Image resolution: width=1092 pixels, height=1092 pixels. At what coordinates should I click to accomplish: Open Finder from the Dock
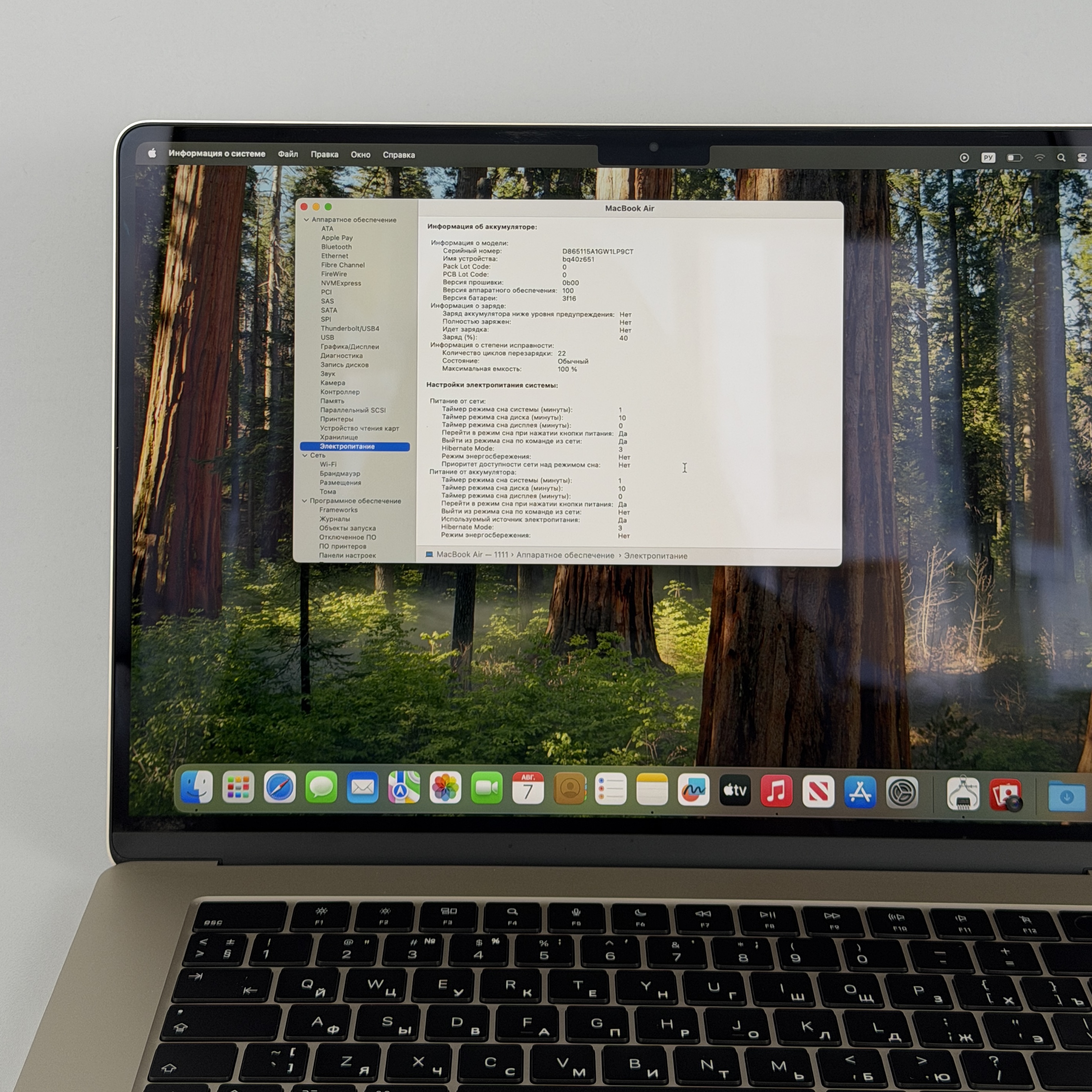tap(197, 787)
